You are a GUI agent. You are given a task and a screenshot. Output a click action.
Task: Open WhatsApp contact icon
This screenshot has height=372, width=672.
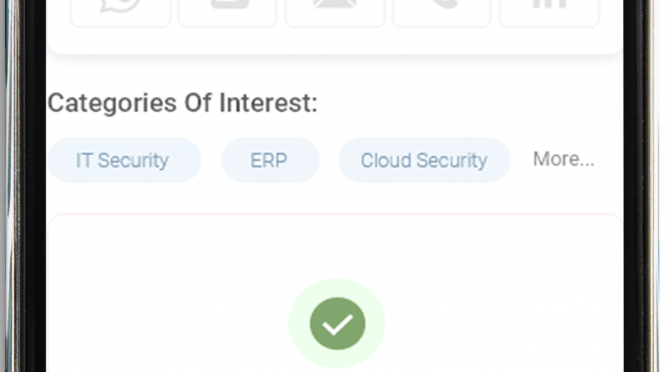coord(120,6)
